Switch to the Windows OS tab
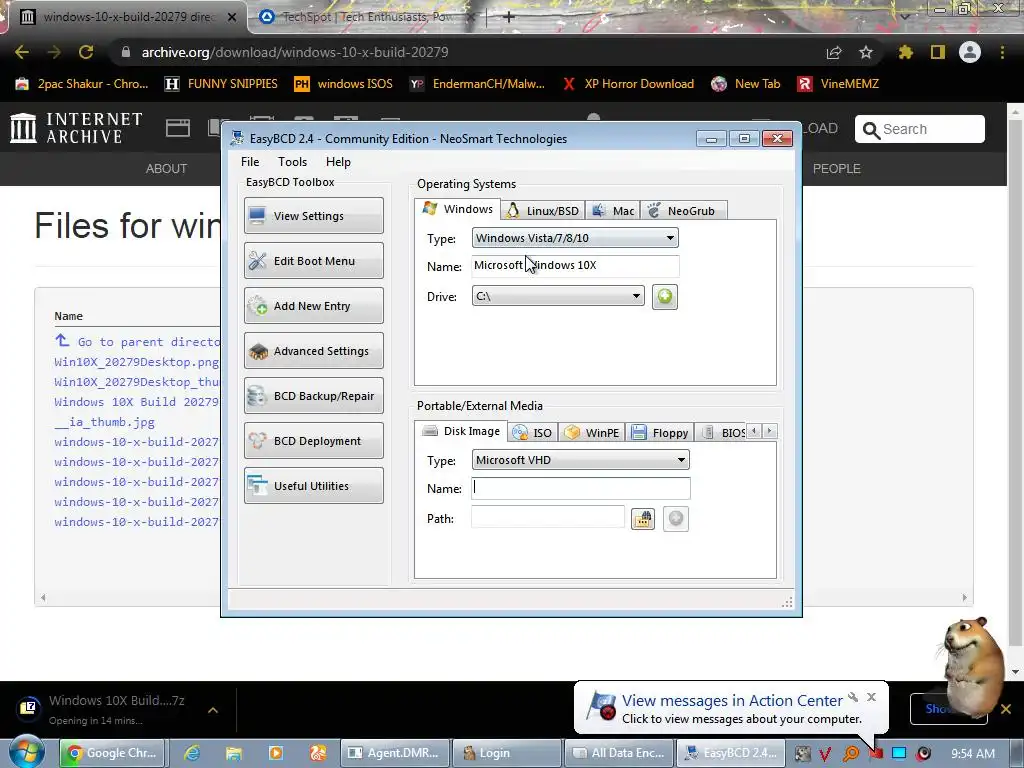Screen dimensions: 1024x768 click(458, 209)
